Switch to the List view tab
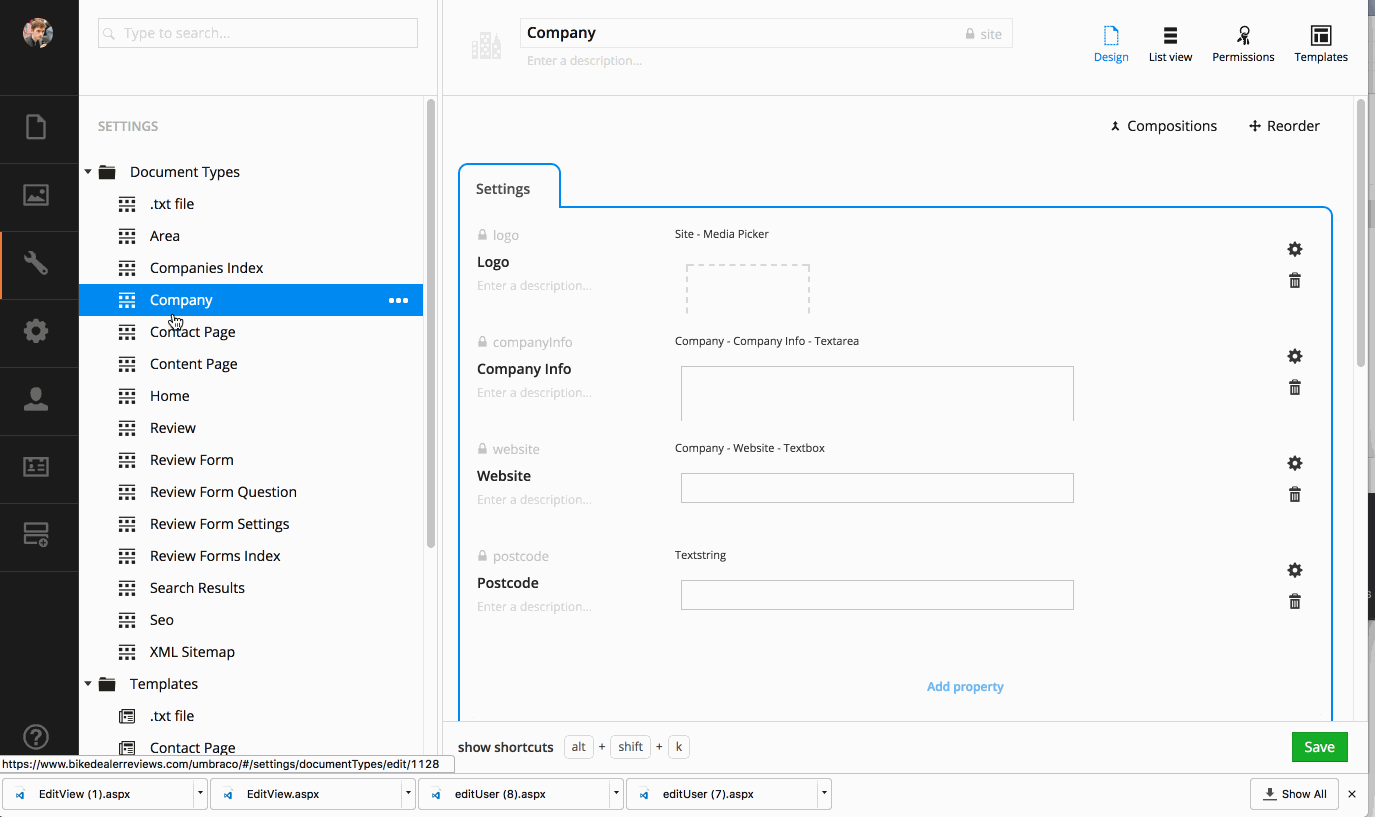 [x=1170, y=44]
